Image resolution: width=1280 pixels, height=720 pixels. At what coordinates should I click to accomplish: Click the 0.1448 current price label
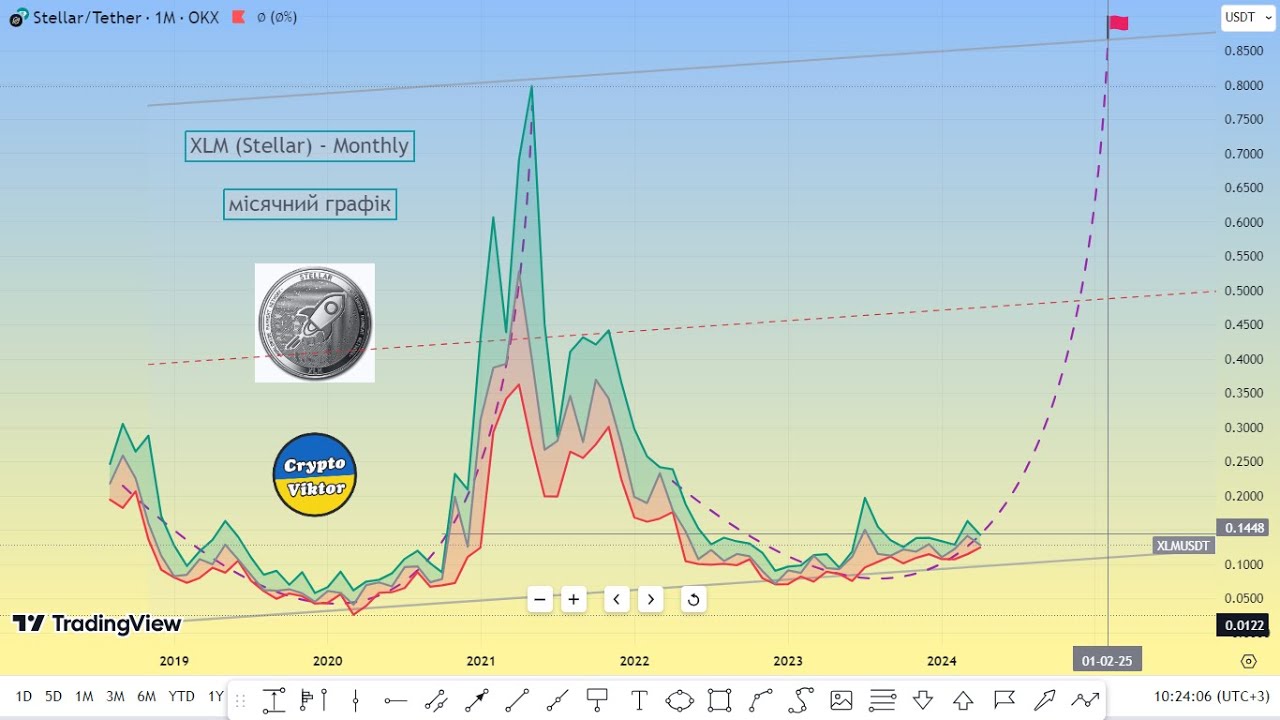(1244, 528)
